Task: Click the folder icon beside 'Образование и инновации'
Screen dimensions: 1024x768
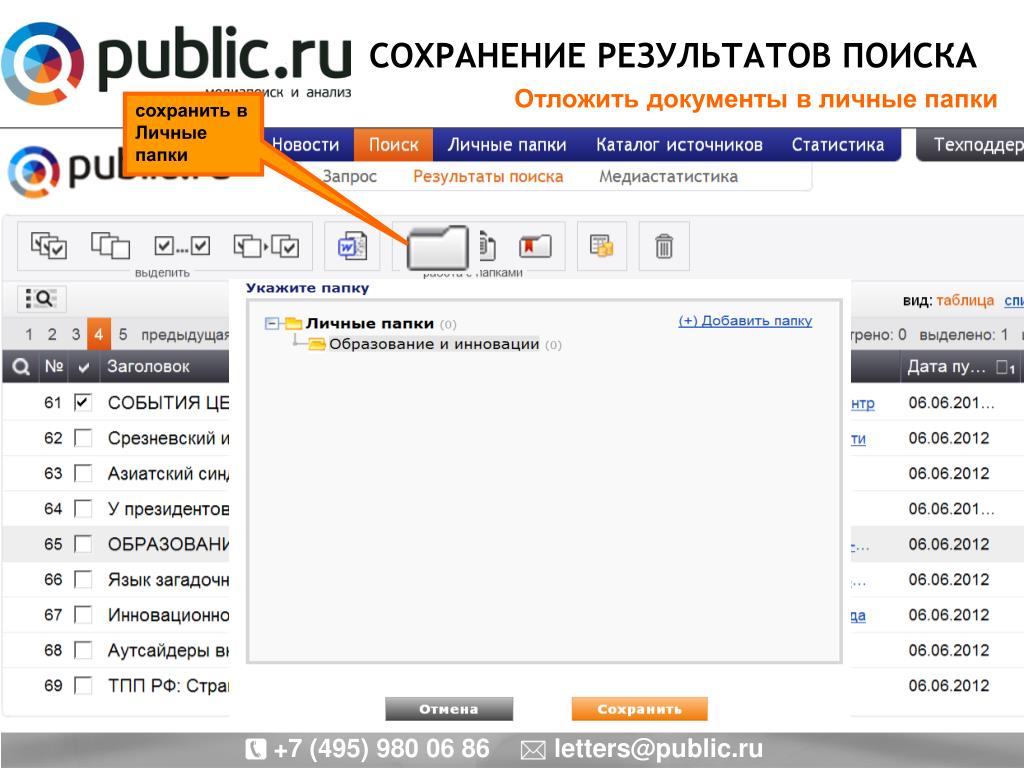Action: coord(317,344)
